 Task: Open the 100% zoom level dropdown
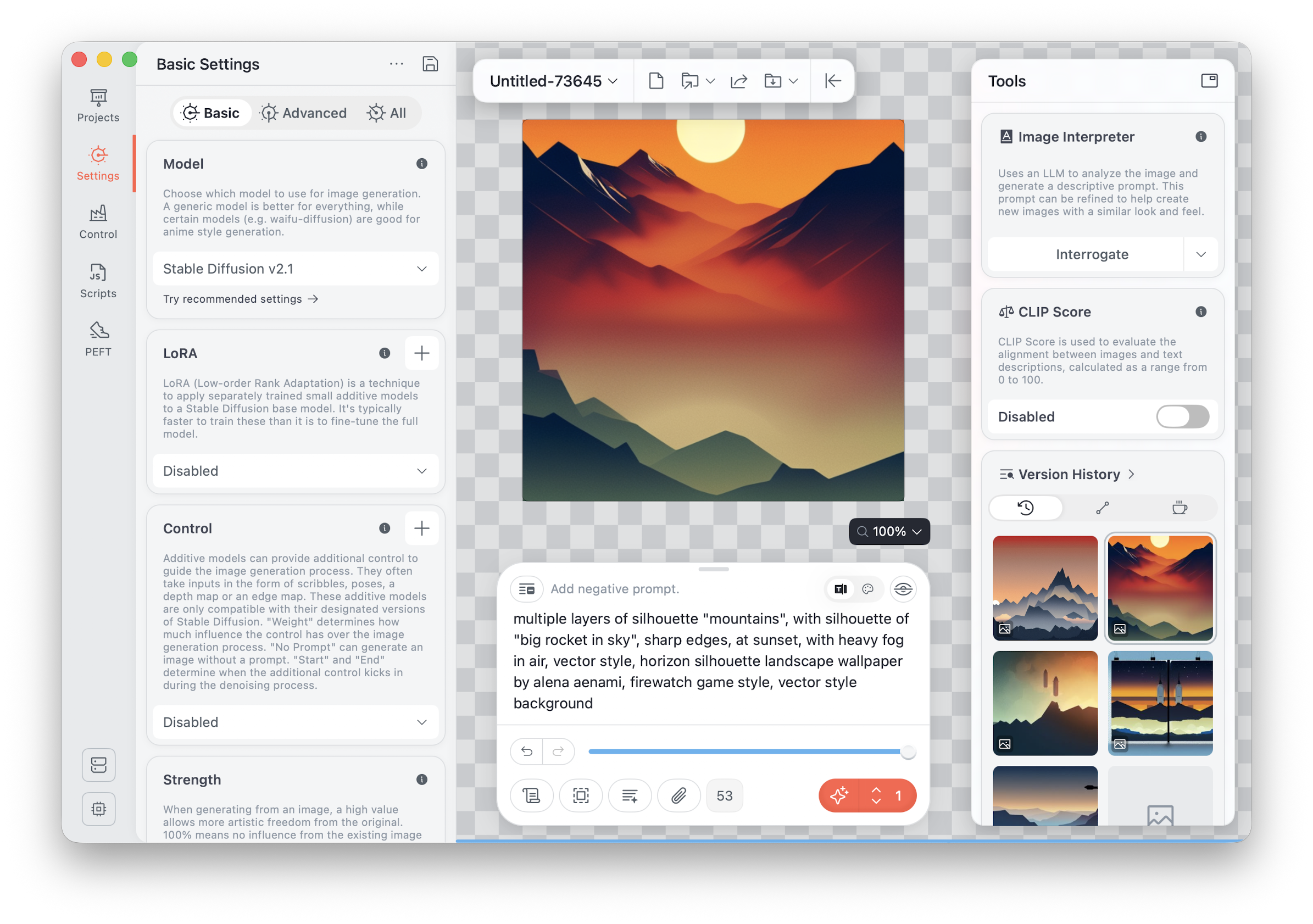[889, 532]
